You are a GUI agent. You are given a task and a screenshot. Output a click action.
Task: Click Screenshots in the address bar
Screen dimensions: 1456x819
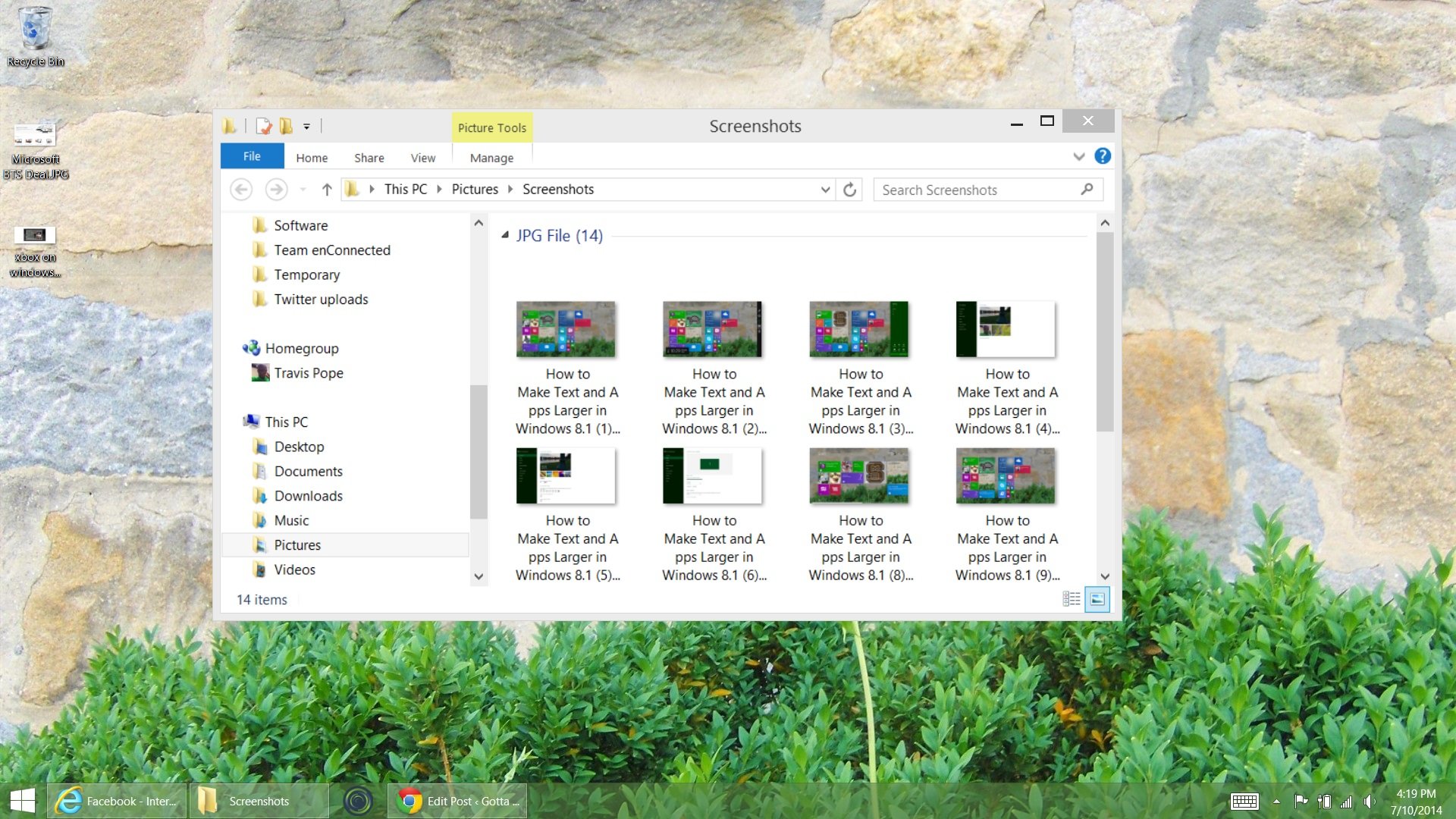pos(558,190)
